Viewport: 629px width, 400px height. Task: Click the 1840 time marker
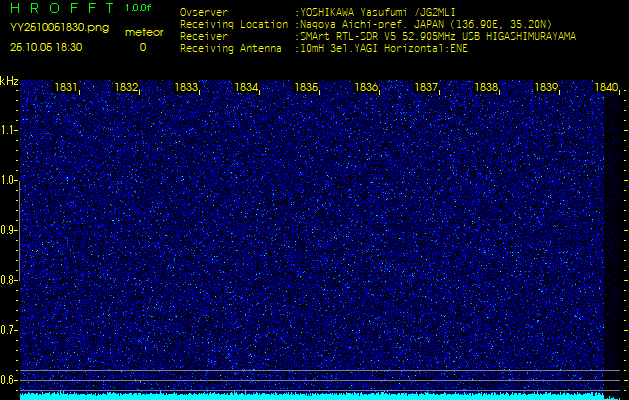[605, 88]
